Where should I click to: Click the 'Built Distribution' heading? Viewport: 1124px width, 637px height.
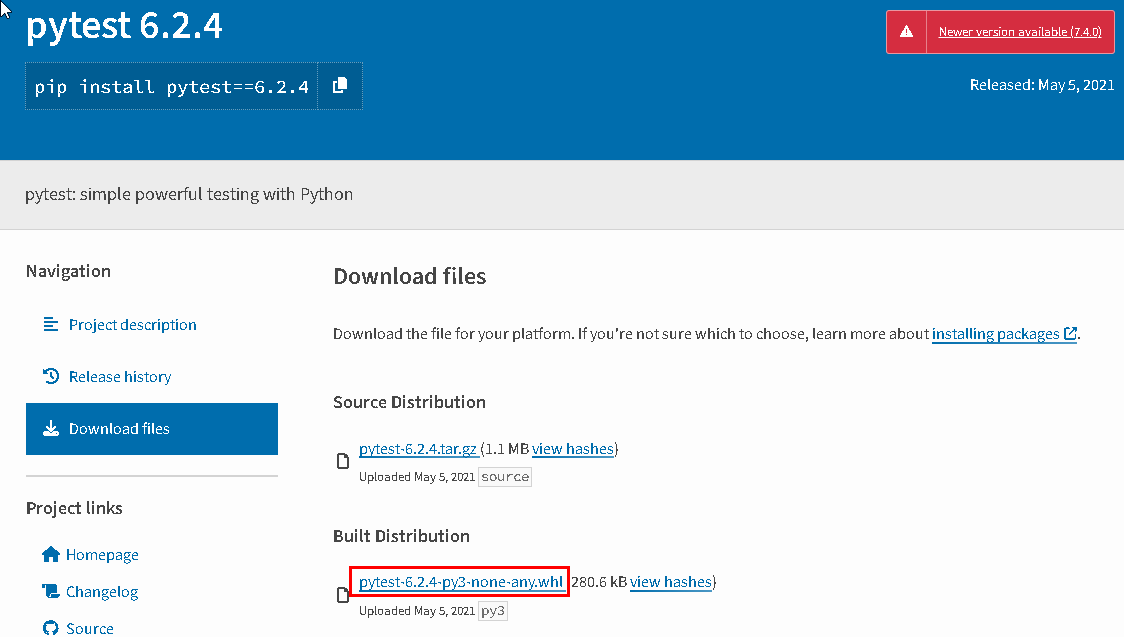click(401, 536)
